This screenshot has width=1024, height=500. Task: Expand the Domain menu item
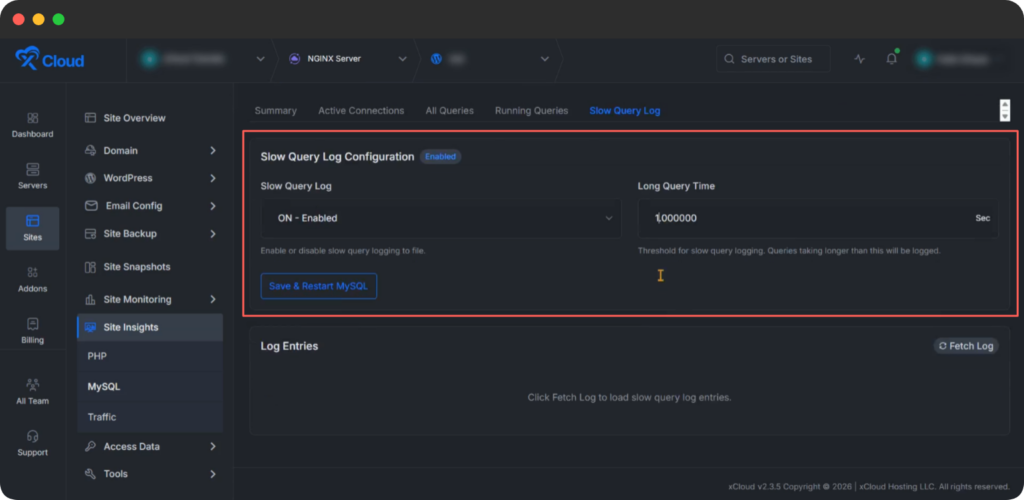150,151
